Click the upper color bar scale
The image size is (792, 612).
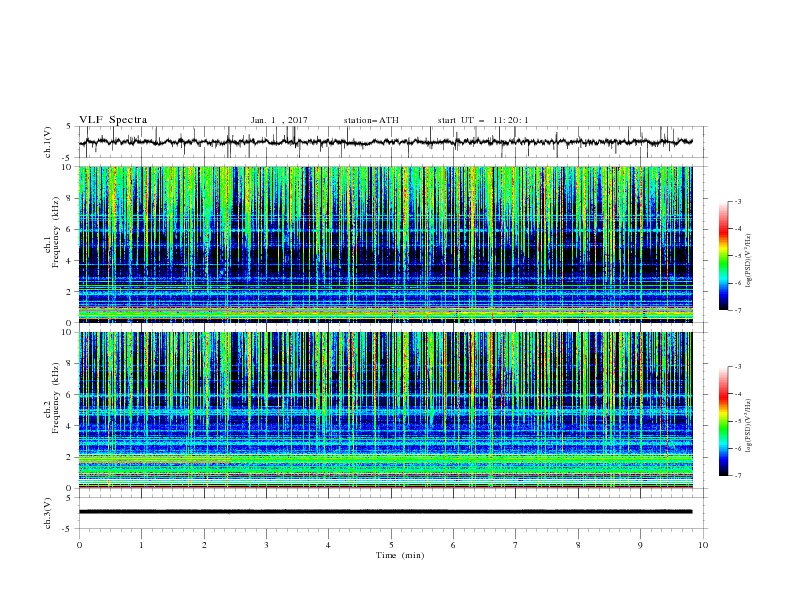coord(724,256)
